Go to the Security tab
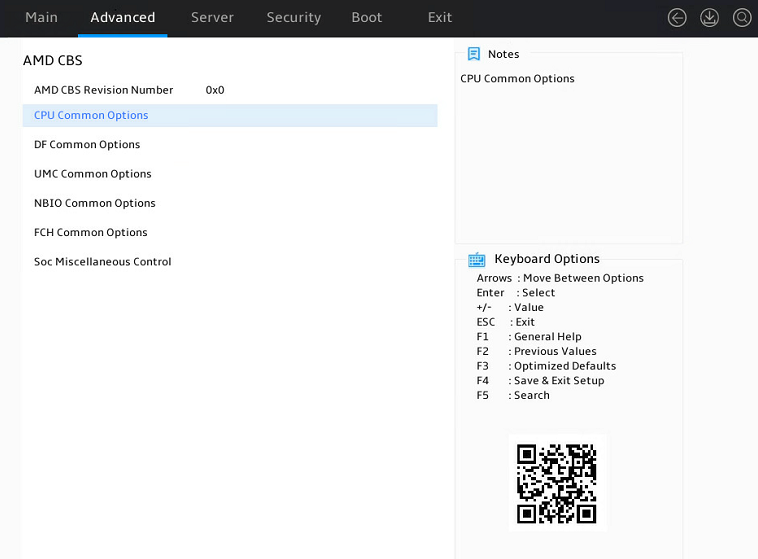 (294, 17)
